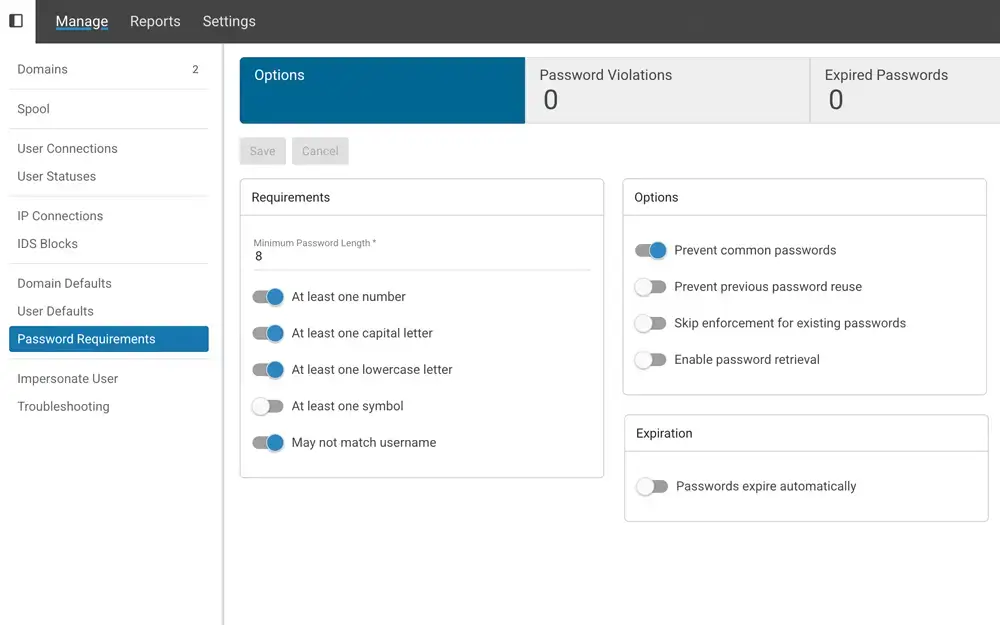This screenshot has height=625, width=1000.
Task: Open the Settings menu
Action: pos(229,21)
